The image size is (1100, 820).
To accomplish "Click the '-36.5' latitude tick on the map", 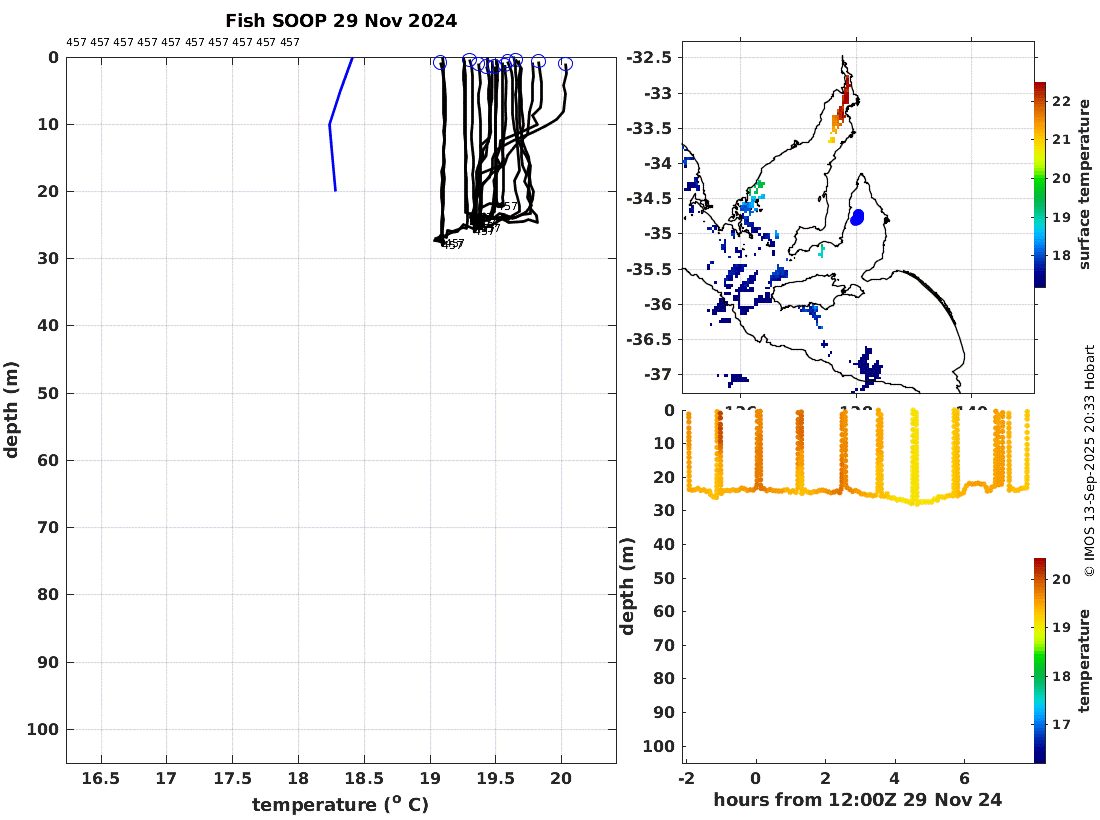I will (649, 340).
